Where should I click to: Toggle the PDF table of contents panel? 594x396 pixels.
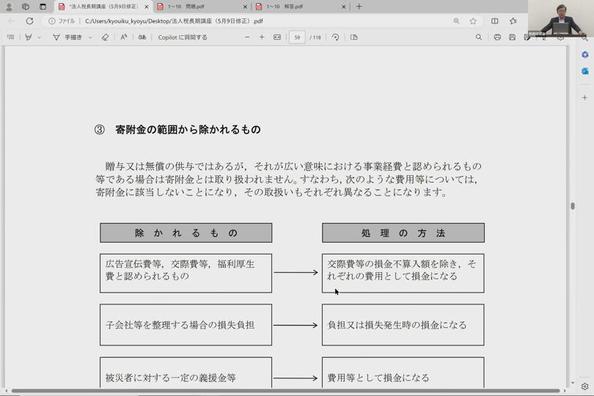11,37
